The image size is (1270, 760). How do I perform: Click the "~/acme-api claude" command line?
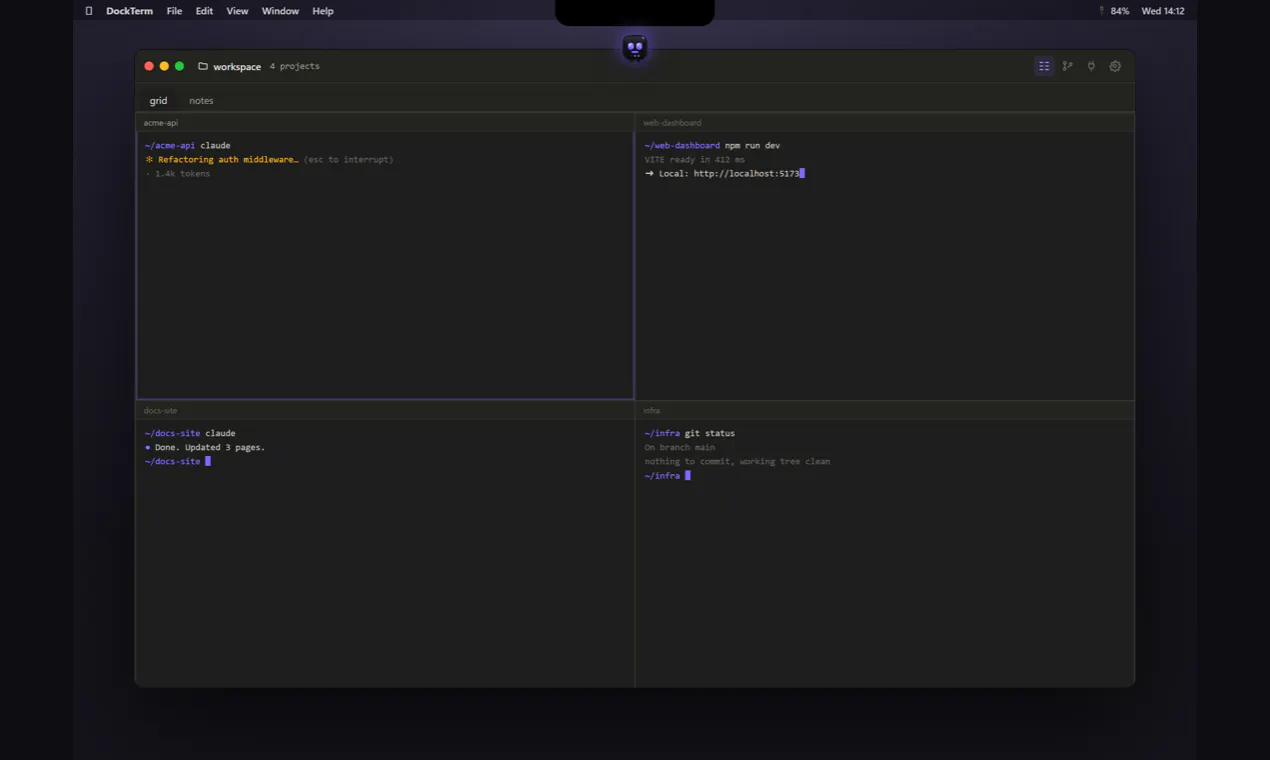(188, 146)
